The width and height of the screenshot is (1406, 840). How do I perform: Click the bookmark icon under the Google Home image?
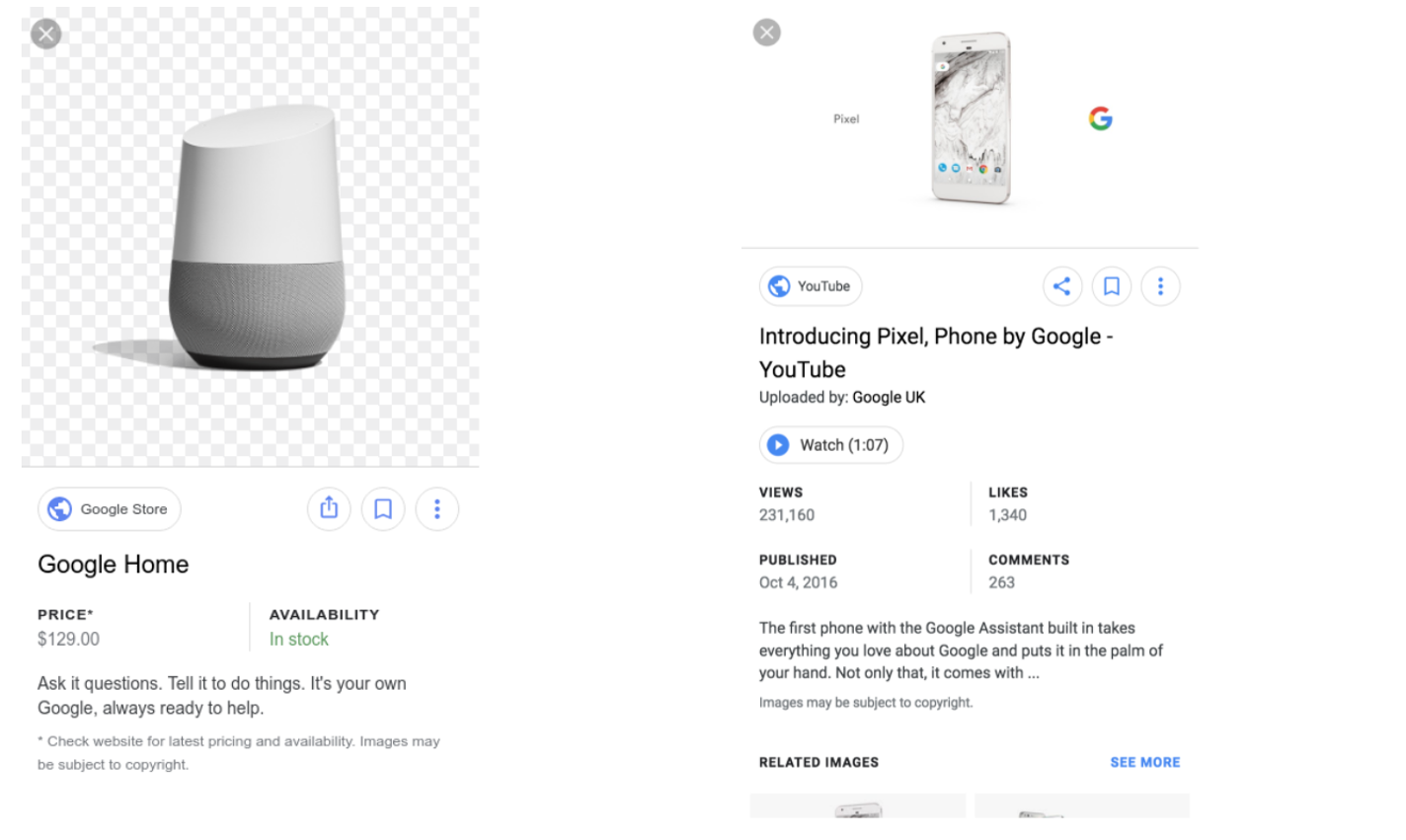pyautogui.click(x=383, y=508)
